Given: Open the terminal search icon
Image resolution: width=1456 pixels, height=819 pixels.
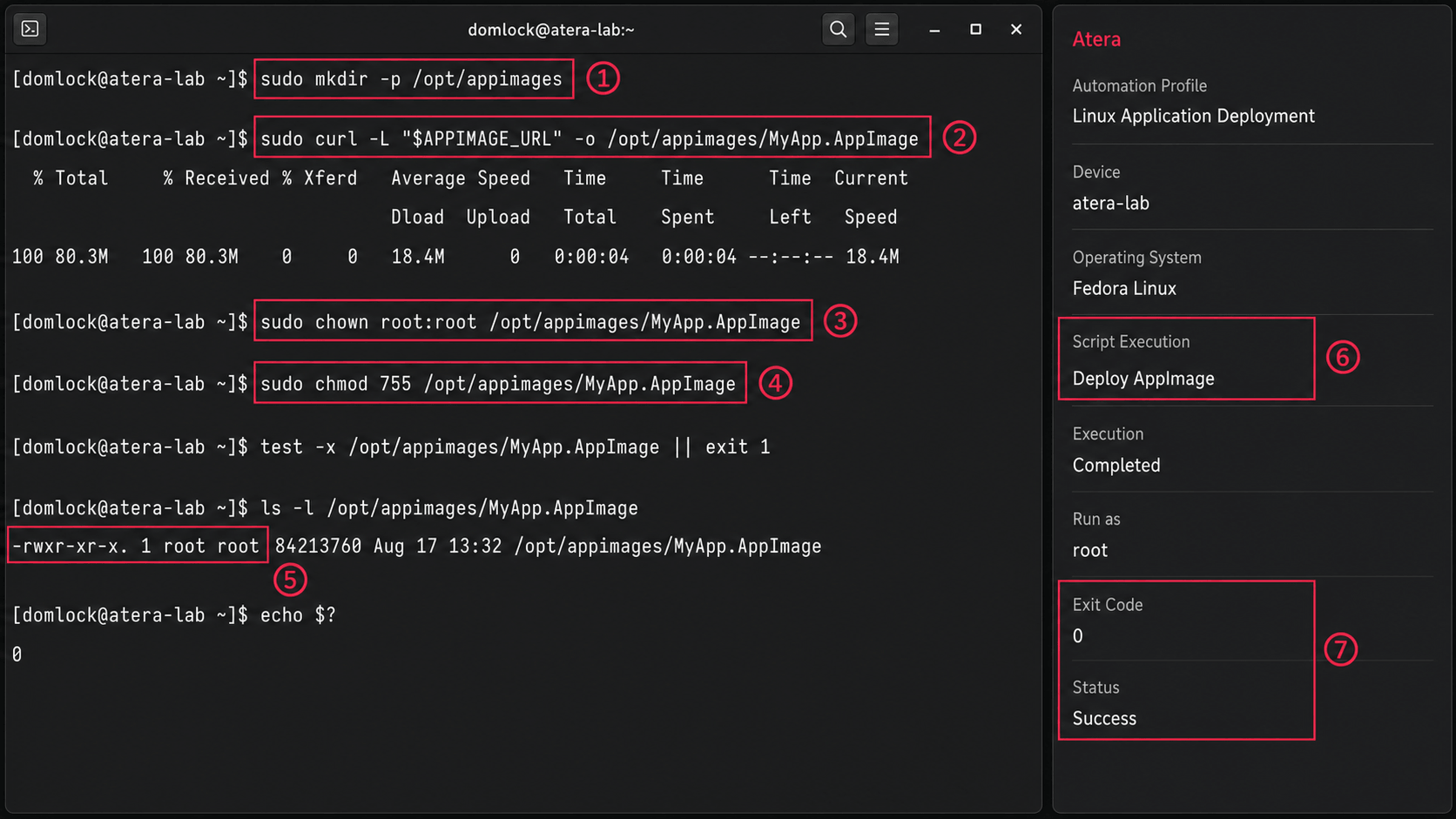Looking at the screenshot, I should coord(838,29).
